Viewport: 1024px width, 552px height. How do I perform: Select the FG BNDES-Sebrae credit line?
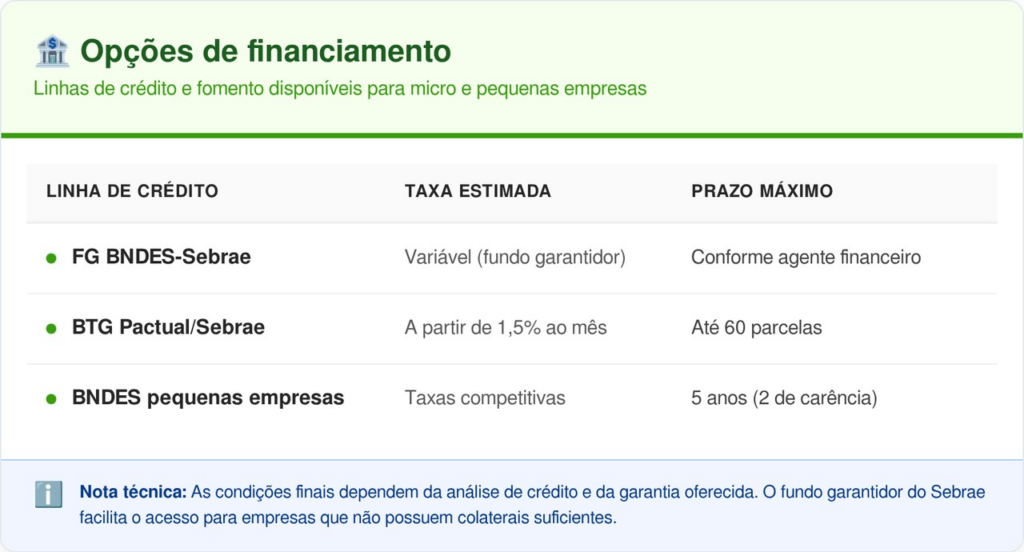click(x=161, y=257)
